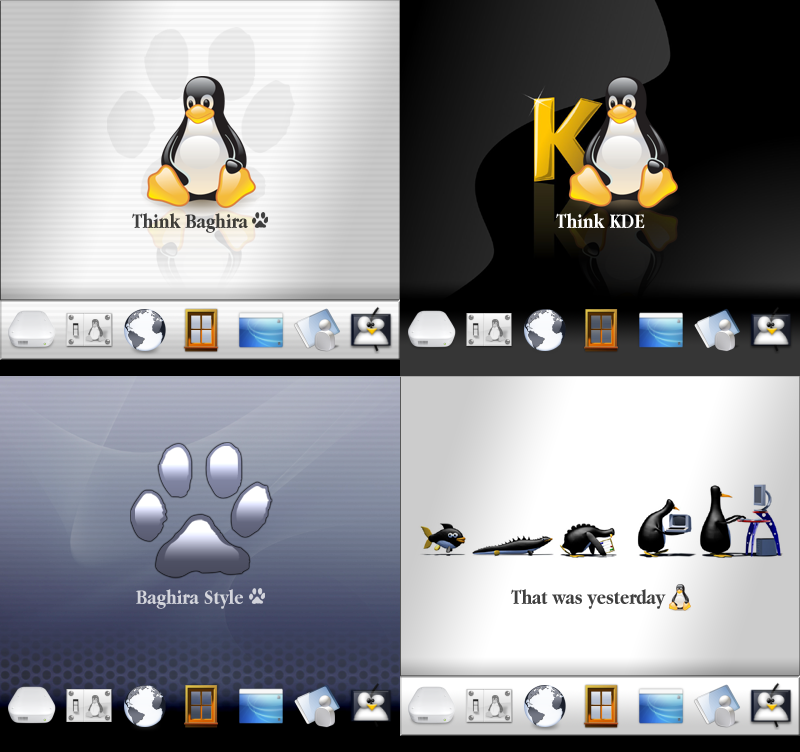Open the wooden window icon in Think KDE panel
This screenshot has width=800, height=752.
coord(601,330)
